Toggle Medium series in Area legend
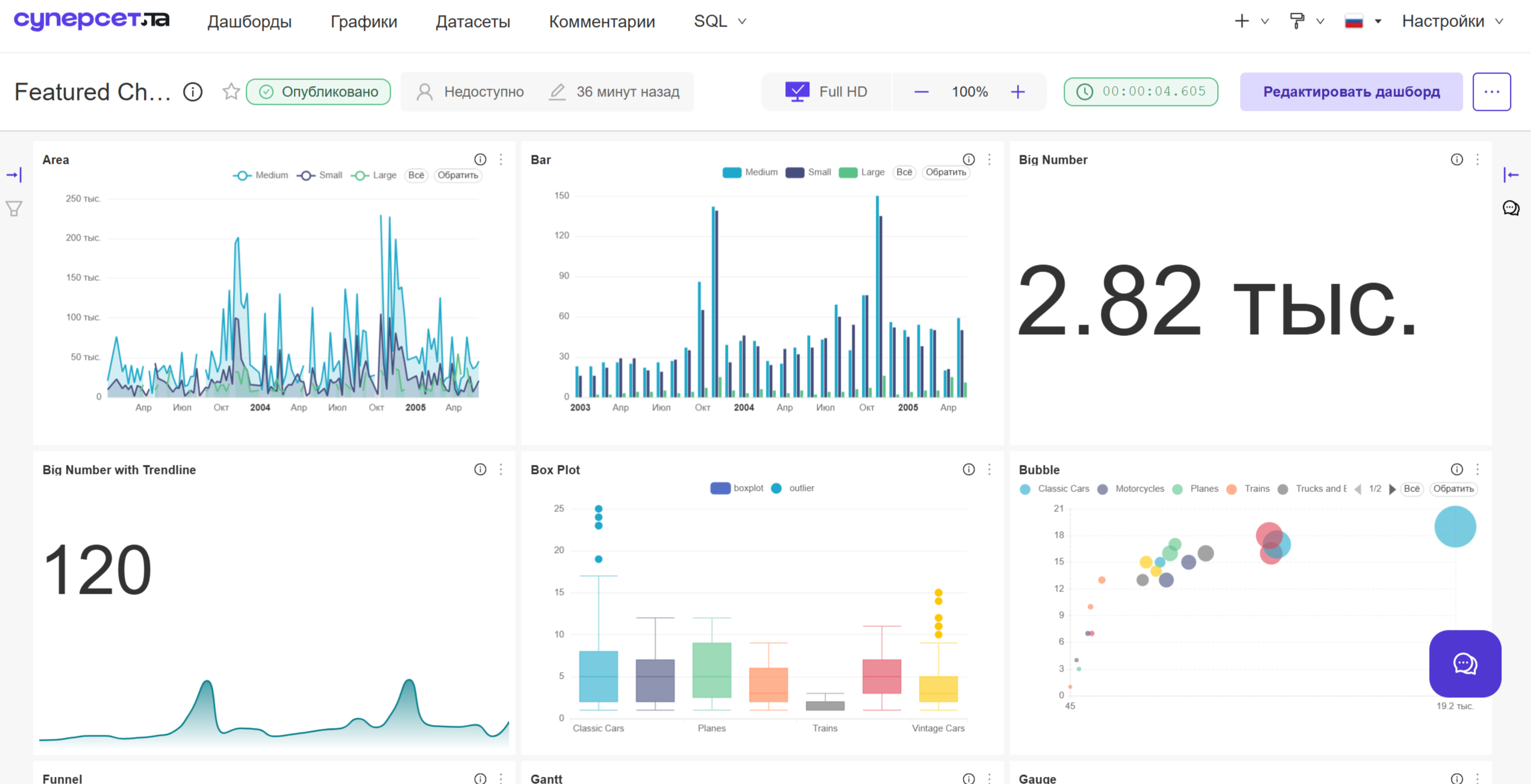The height and width of the screenshot is (784, 1531). (260, 175)
